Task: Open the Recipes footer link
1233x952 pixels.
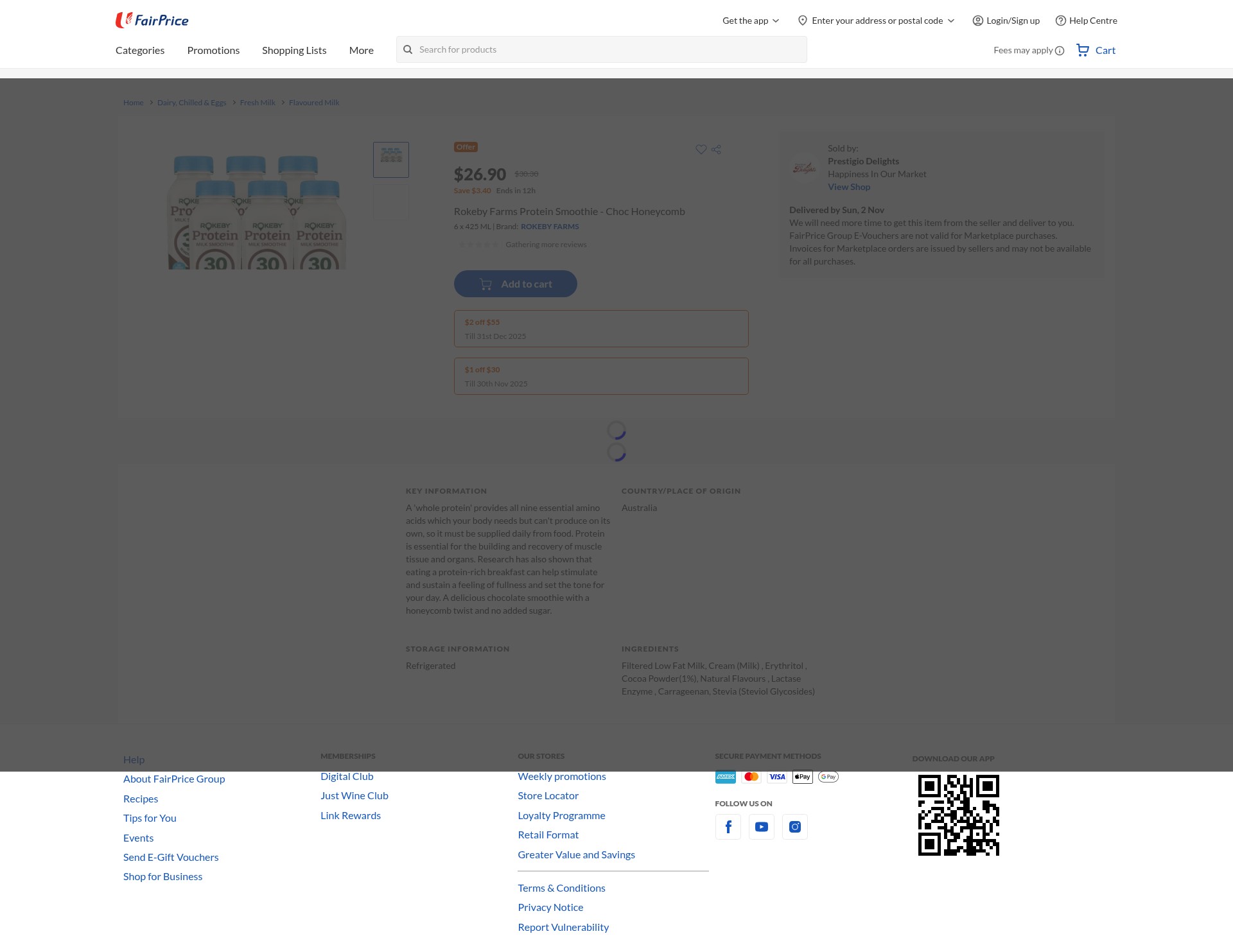Action: pos(141,799)
